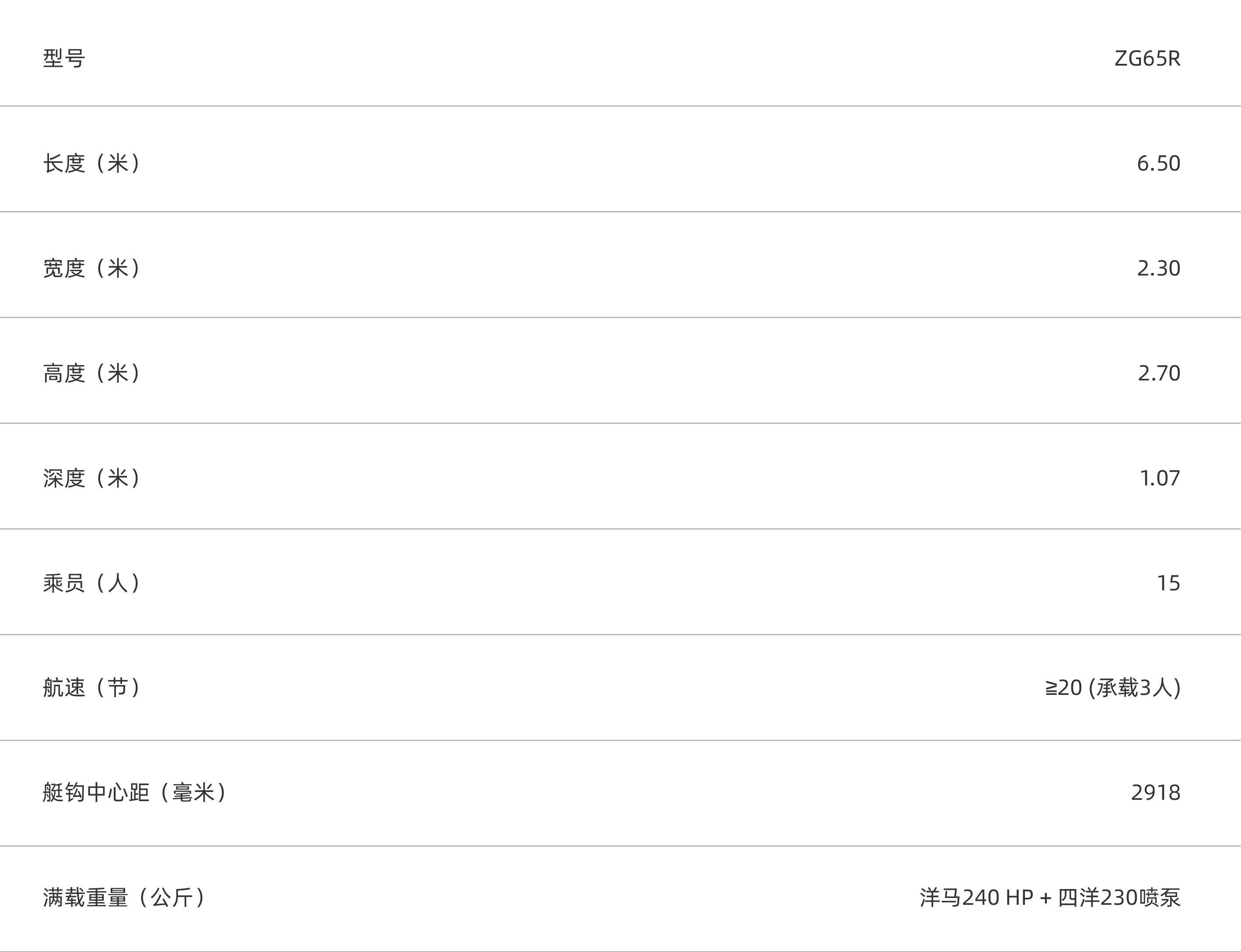Select the model value ZG65R
The width and height of the screenshot is (1241, 952).
[1147, 58]
